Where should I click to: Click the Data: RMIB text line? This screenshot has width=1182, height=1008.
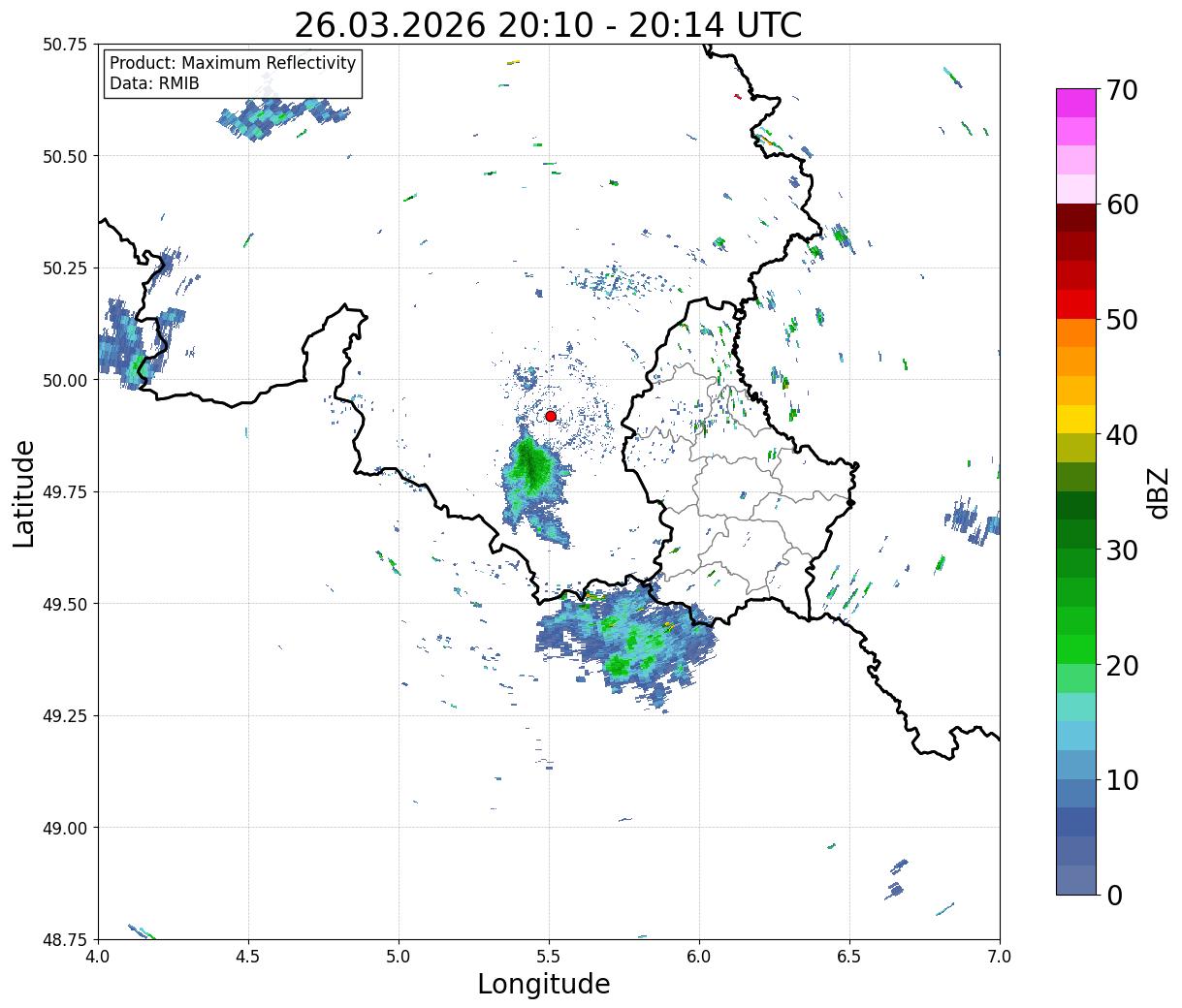pos(154,84)
